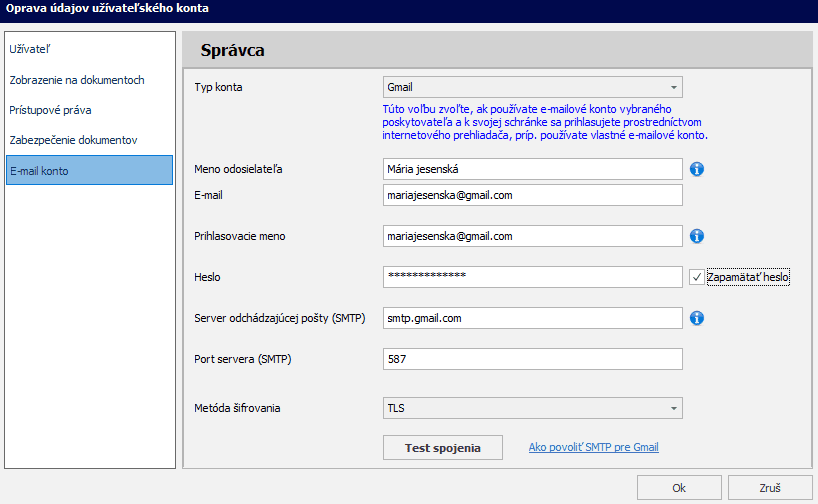This screenshot has height=504, width=818.
Task: Click the Meno odosielateľa input field
Action: [x=532, y=169]
